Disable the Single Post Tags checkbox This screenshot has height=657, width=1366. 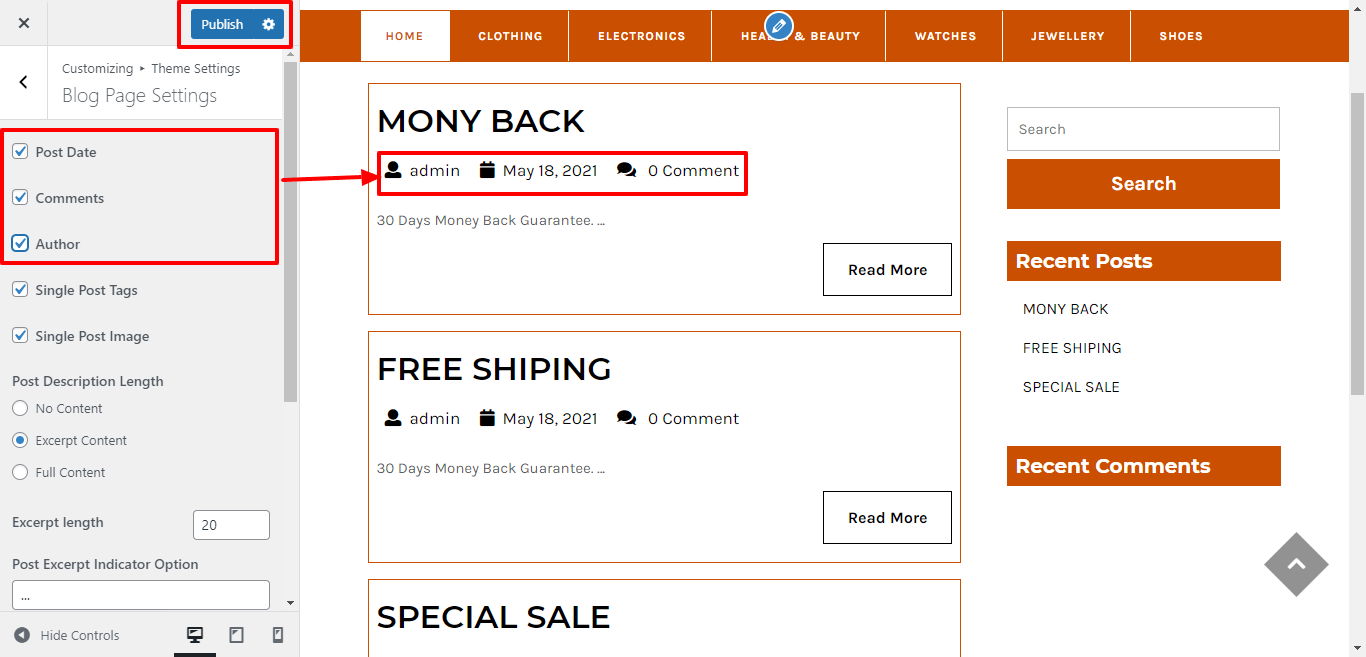[x=20, y=290]
